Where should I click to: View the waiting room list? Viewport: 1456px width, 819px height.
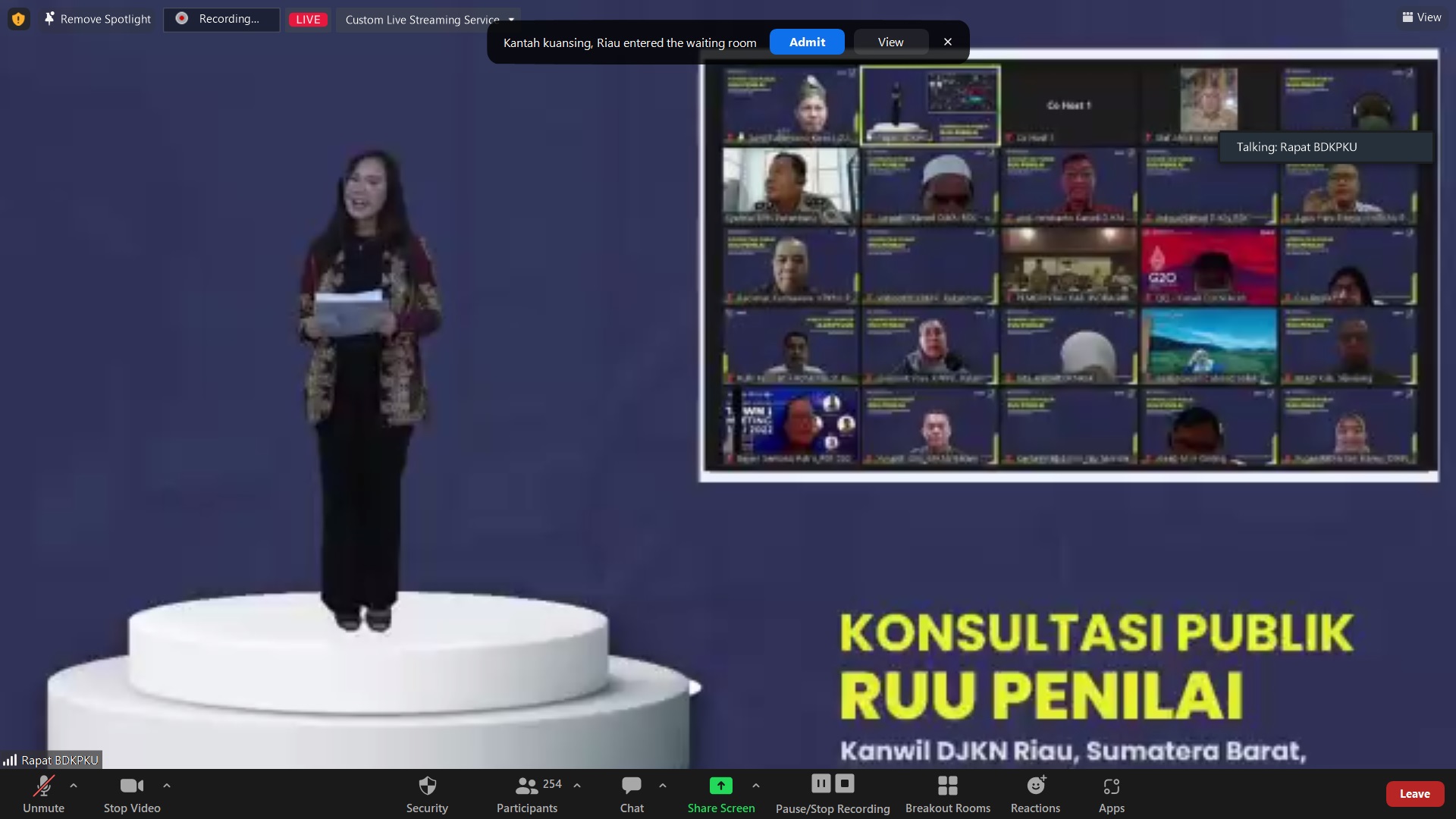point(890,42)
